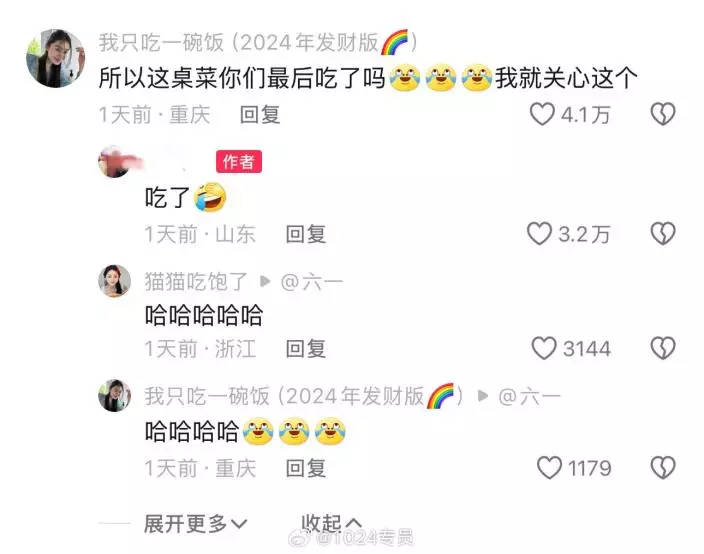Dislike the reply from 猫猫吃饱了
The image size is (704, 554).
coord(663,348)
